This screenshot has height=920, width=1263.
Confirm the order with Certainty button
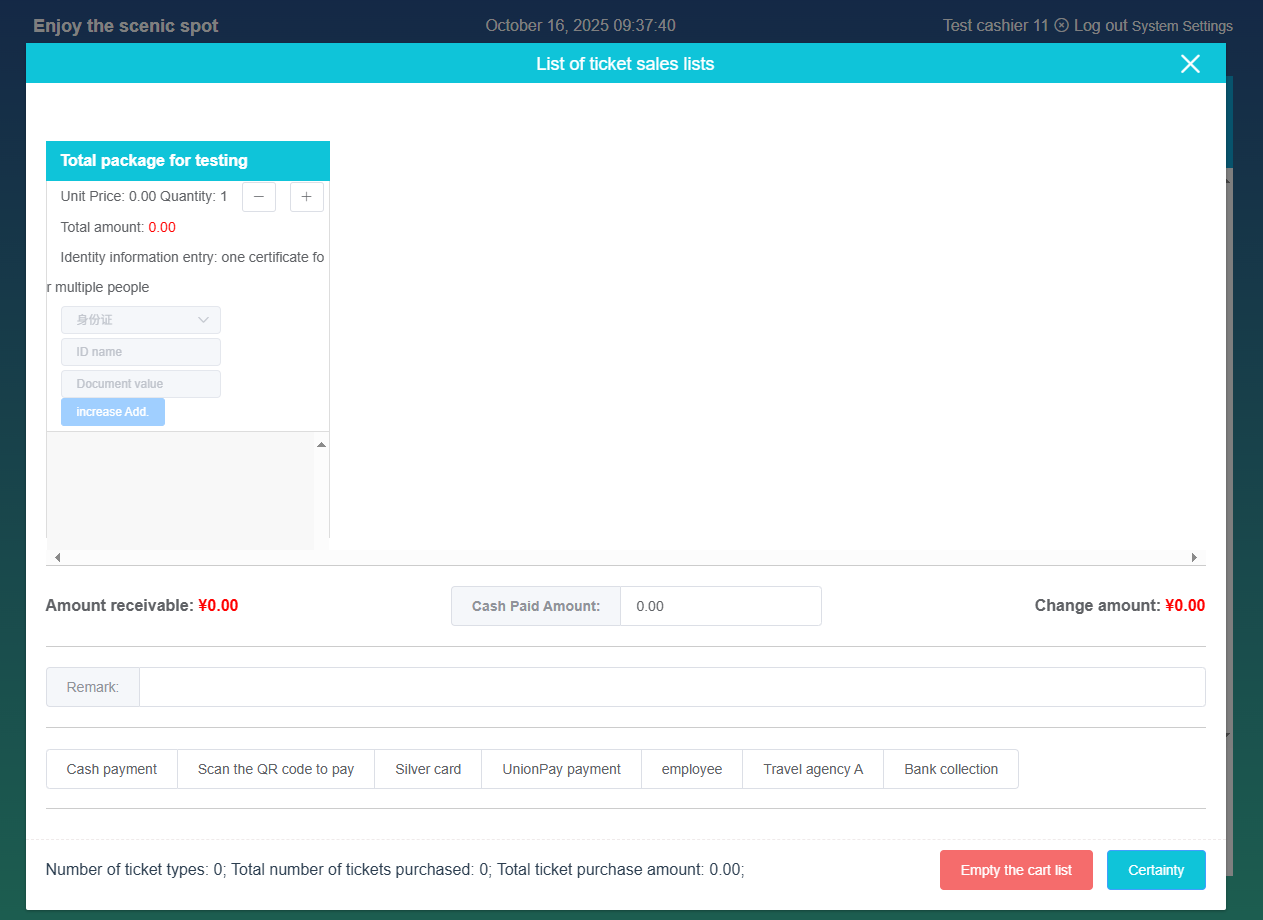coord(1156,870)
